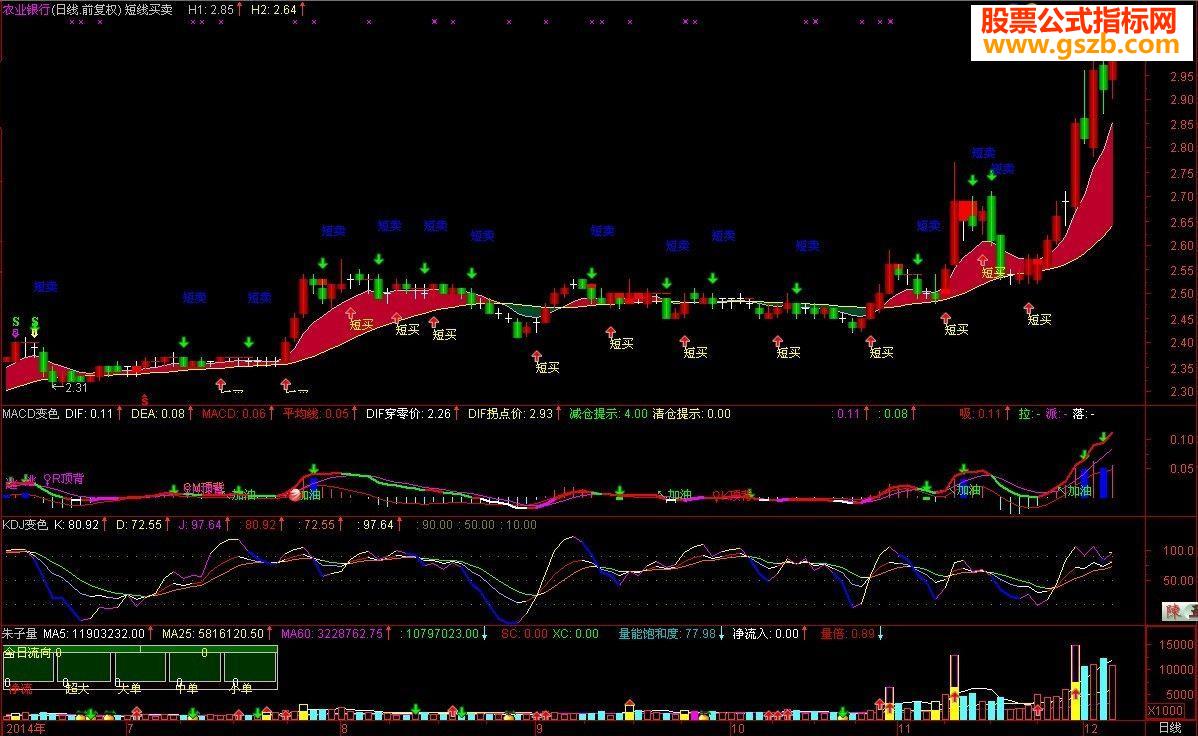Click the 2014年 date axis label
Screen dimensions: 1198x736
26,728
